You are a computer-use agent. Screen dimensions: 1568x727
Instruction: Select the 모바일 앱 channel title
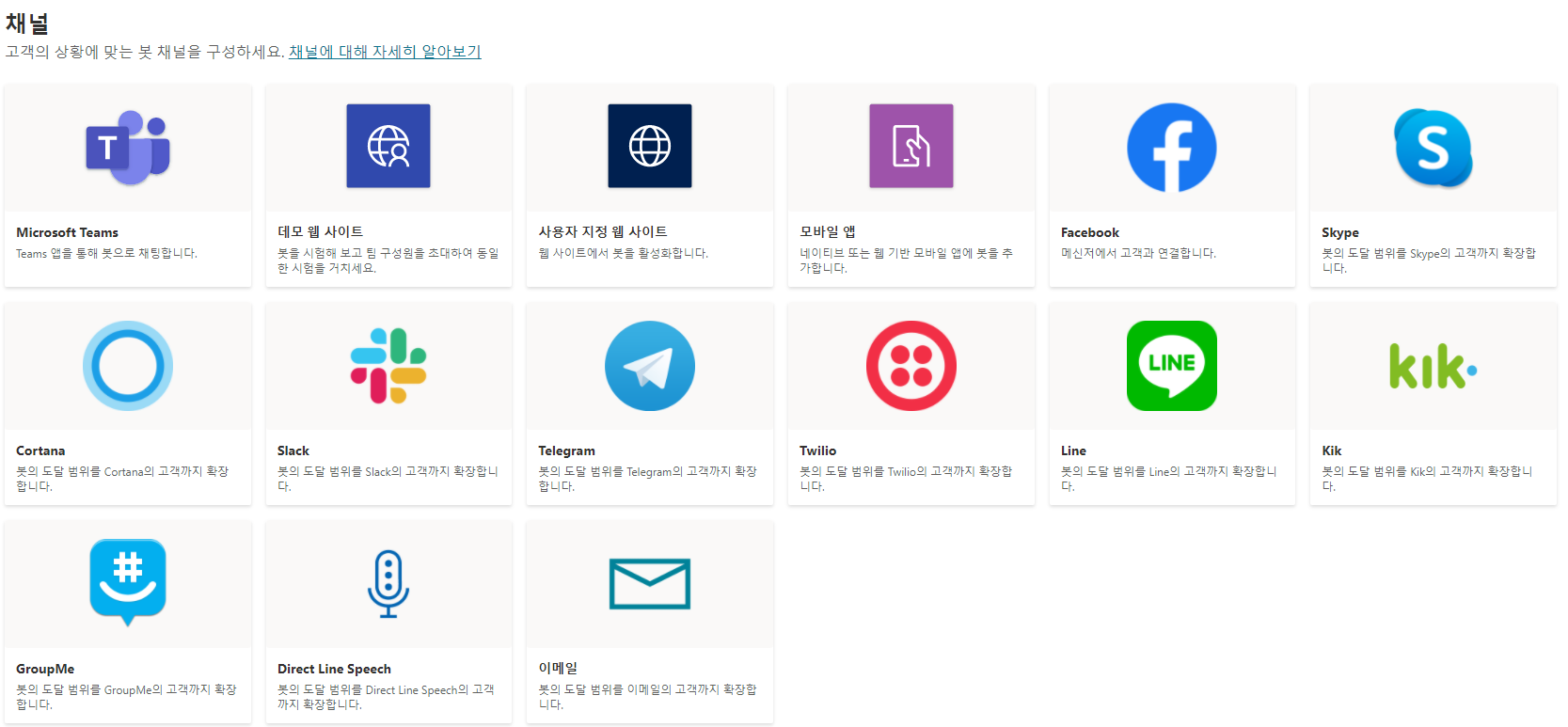(828, 231)
